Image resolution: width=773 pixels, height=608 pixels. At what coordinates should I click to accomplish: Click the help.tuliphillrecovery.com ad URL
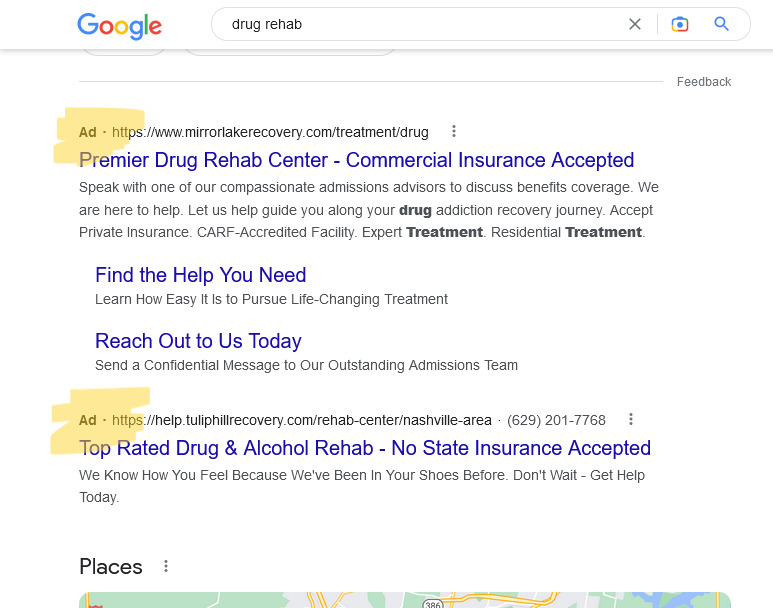pyautogui.click(x=302, y=420)
